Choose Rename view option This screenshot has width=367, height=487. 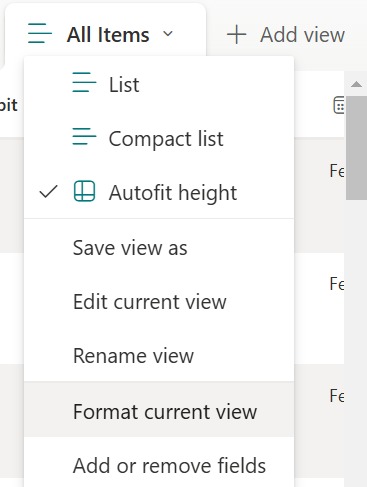159,355
